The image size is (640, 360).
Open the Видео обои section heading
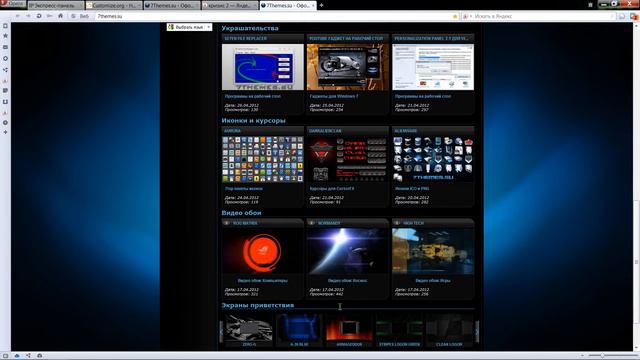(241, 213)
